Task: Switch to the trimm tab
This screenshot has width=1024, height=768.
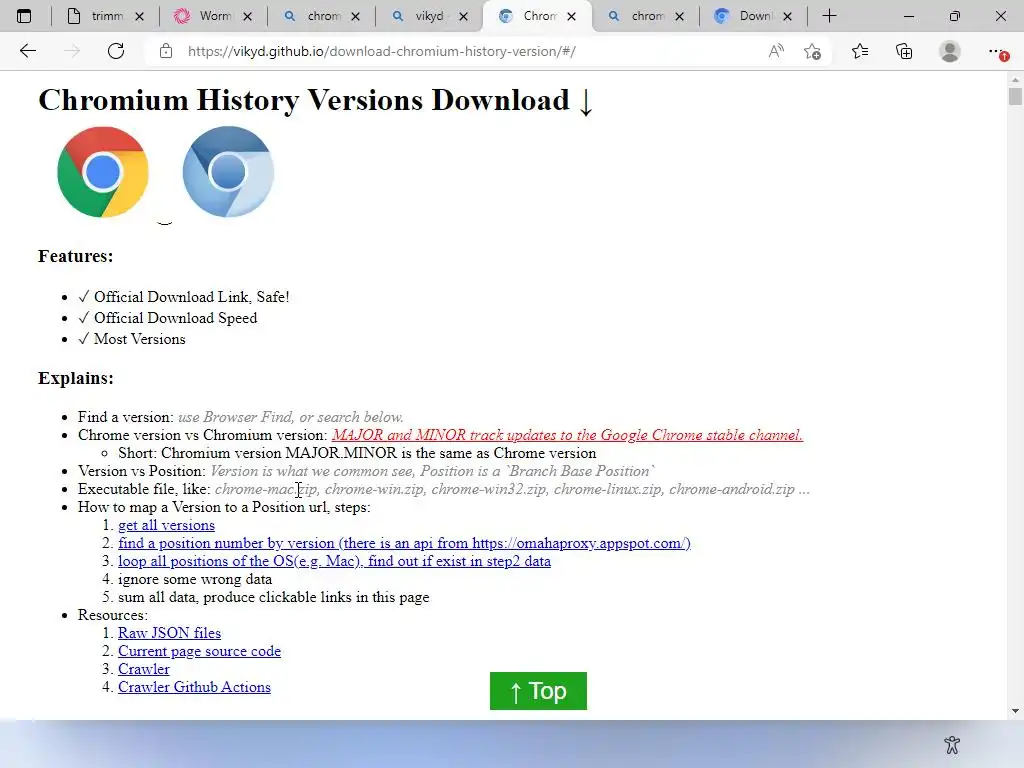Action: coord(104,16)
